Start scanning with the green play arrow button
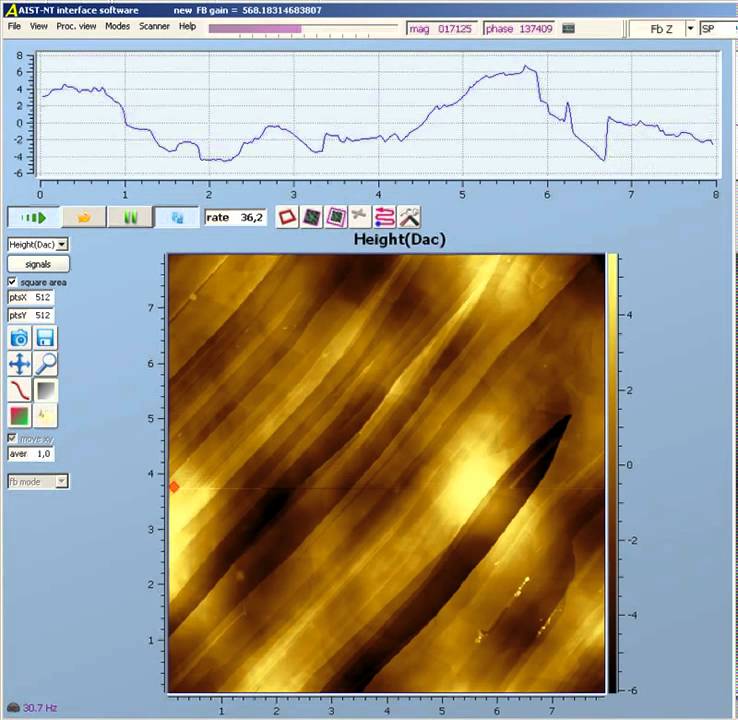Screen dimensions: 738x720 (x=34, y=217)
